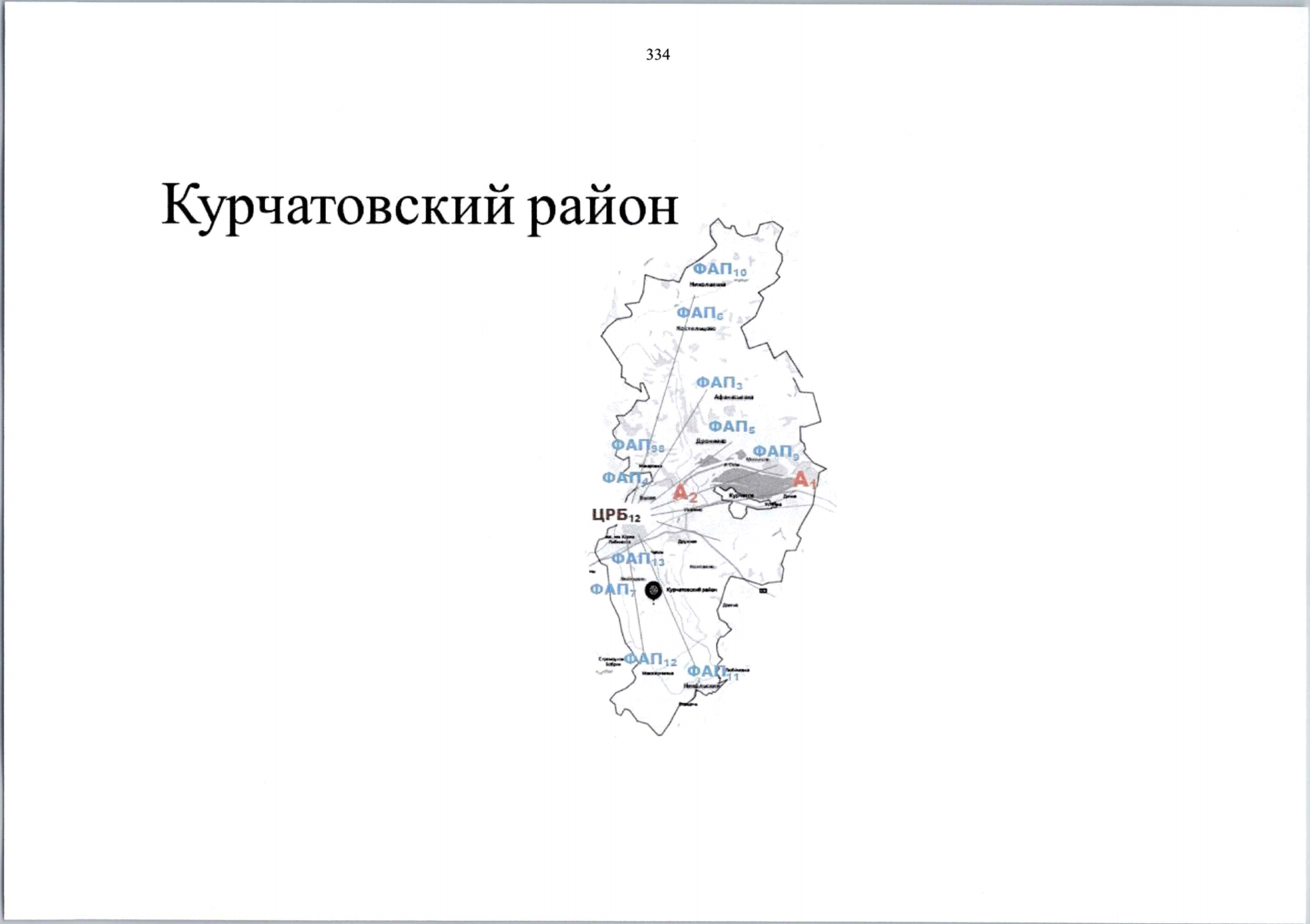Screen dimensions: 1310x924
Task: Select the ФАП6 label near Костельцево
Action: [x=700, y=313]
